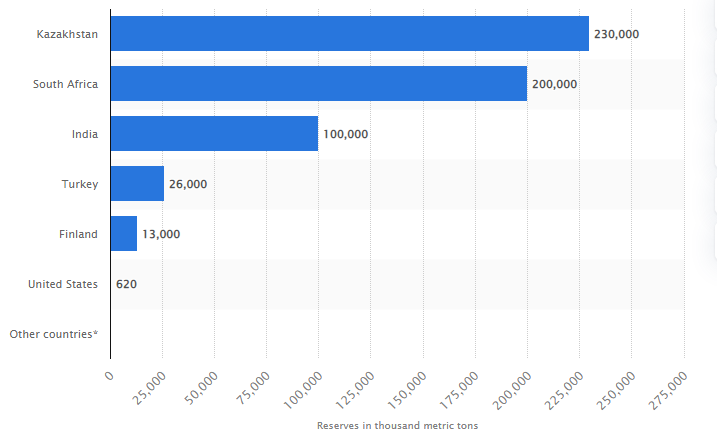The width and height of the screenshot is (717, 442).
Task: Click the 230,000 value label
Action: [616, 34]
